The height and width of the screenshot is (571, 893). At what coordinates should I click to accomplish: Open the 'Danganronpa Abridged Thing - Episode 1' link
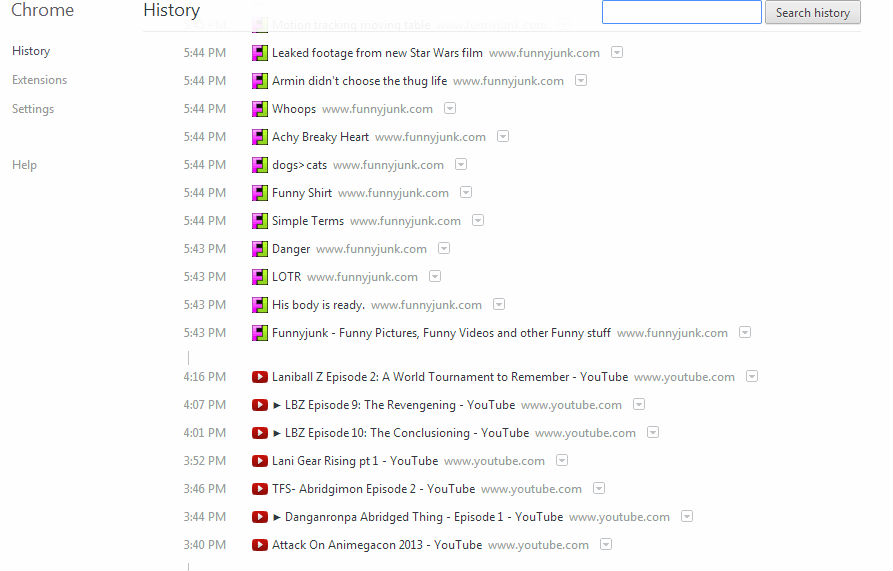point(418,517)
